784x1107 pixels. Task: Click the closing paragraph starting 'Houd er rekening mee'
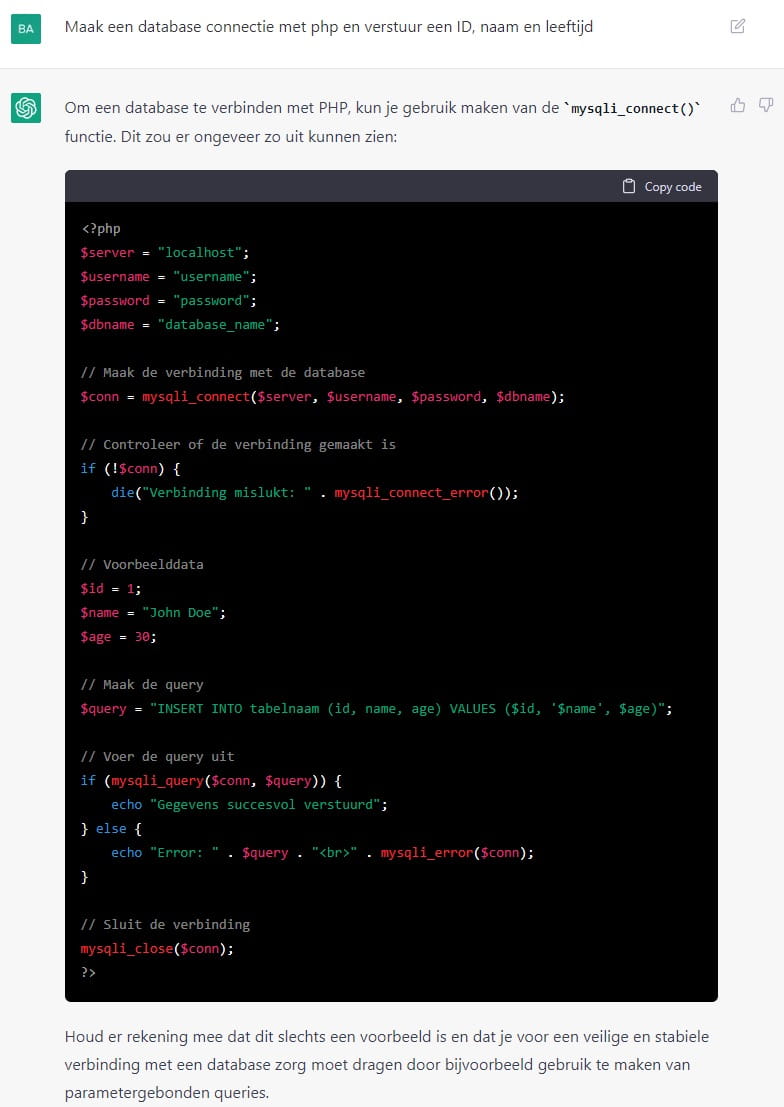point(387,1065)
